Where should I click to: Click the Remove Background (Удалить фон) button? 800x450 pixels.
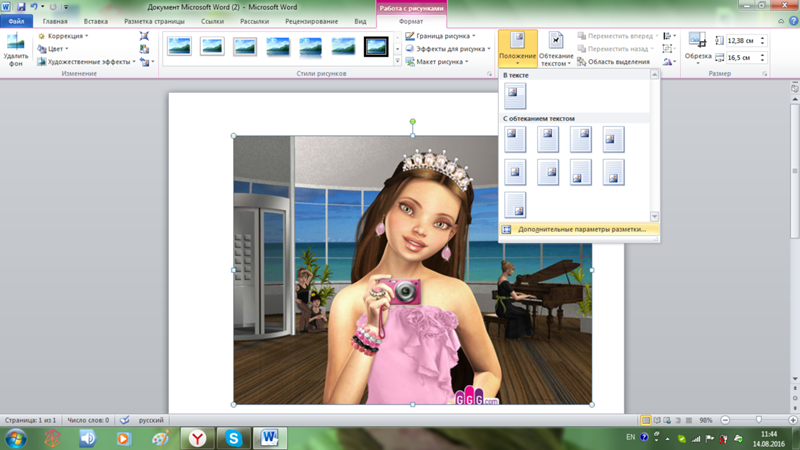[x=15, y=49]
